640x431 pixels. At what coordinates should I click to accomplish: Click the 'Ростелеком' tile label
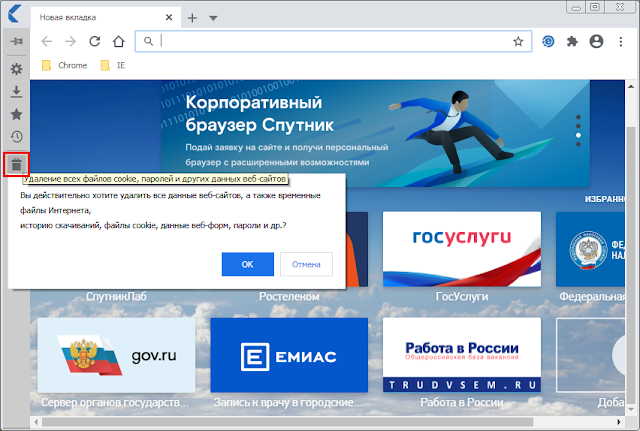(x=289, y=296)
